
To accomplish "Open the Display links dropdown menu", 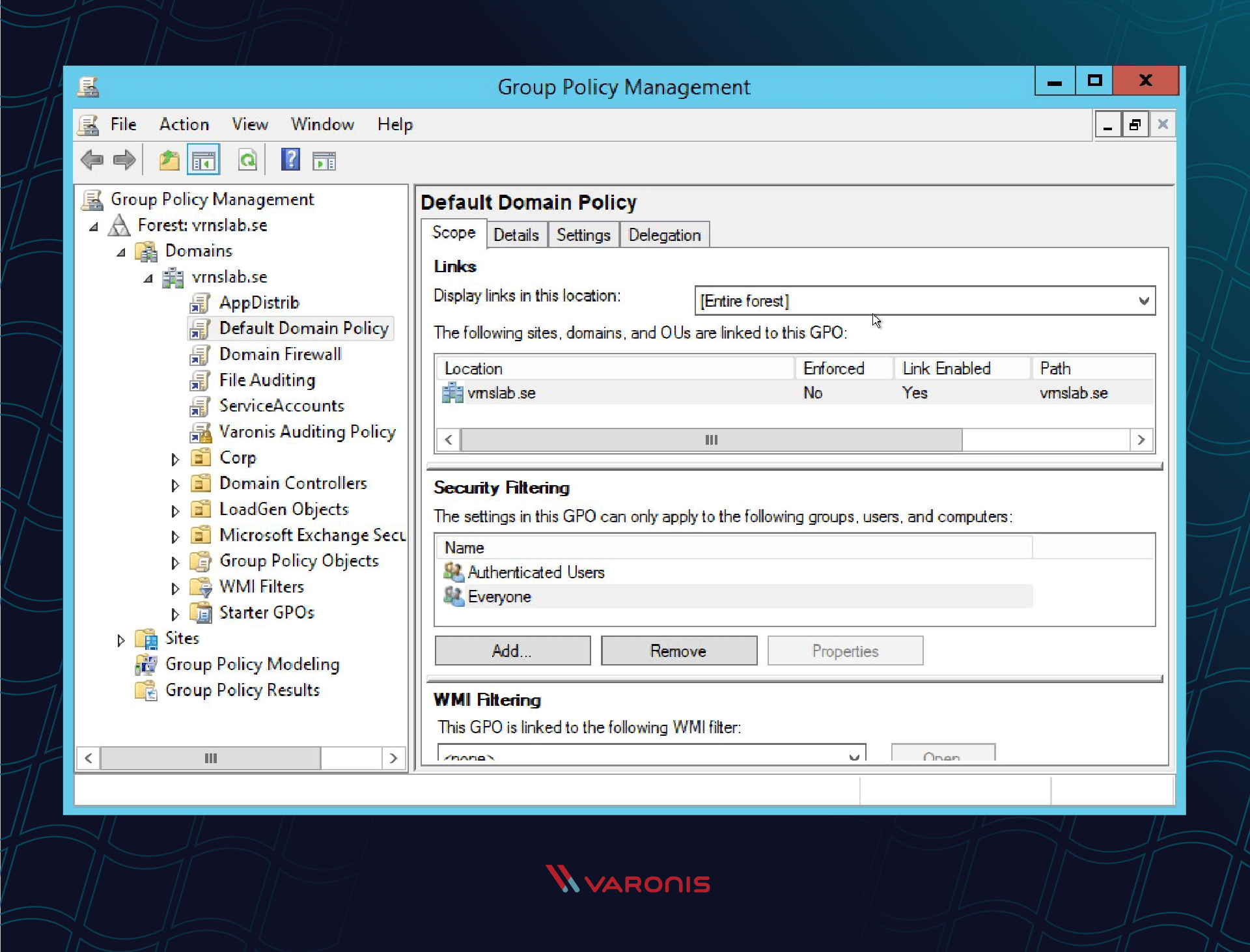I will (1140, 300).
